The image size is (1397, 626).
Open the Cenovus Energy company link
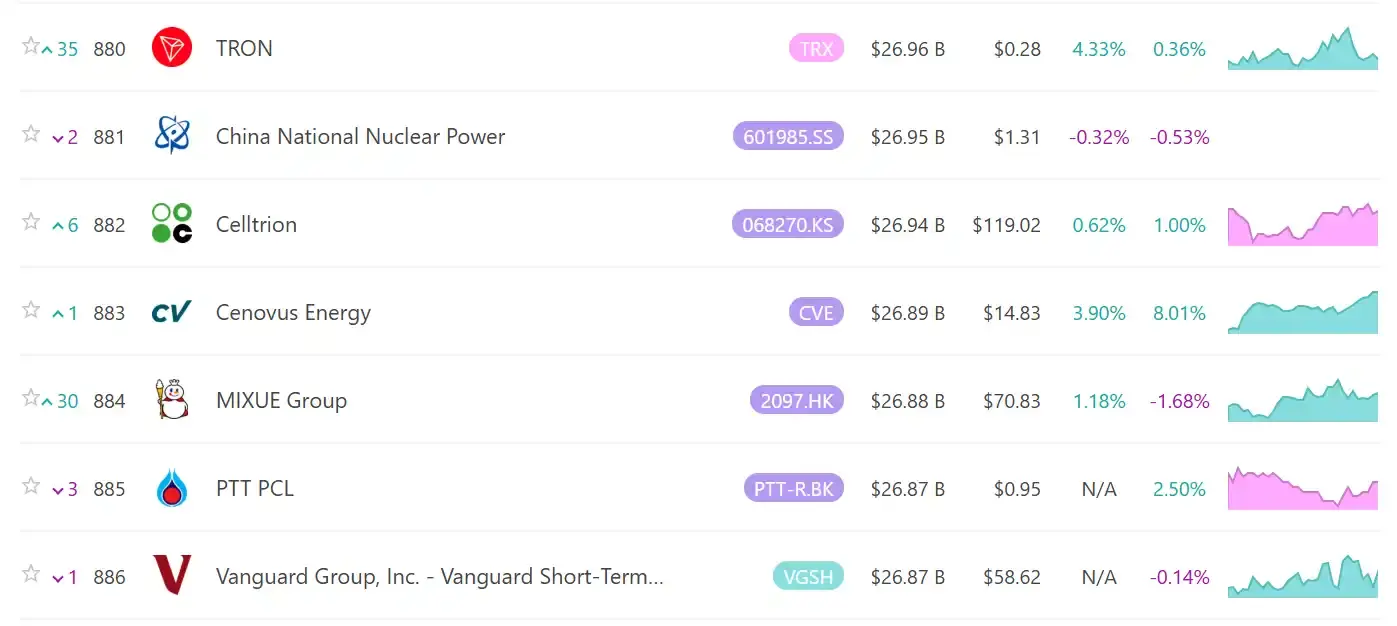click(293, 313)
